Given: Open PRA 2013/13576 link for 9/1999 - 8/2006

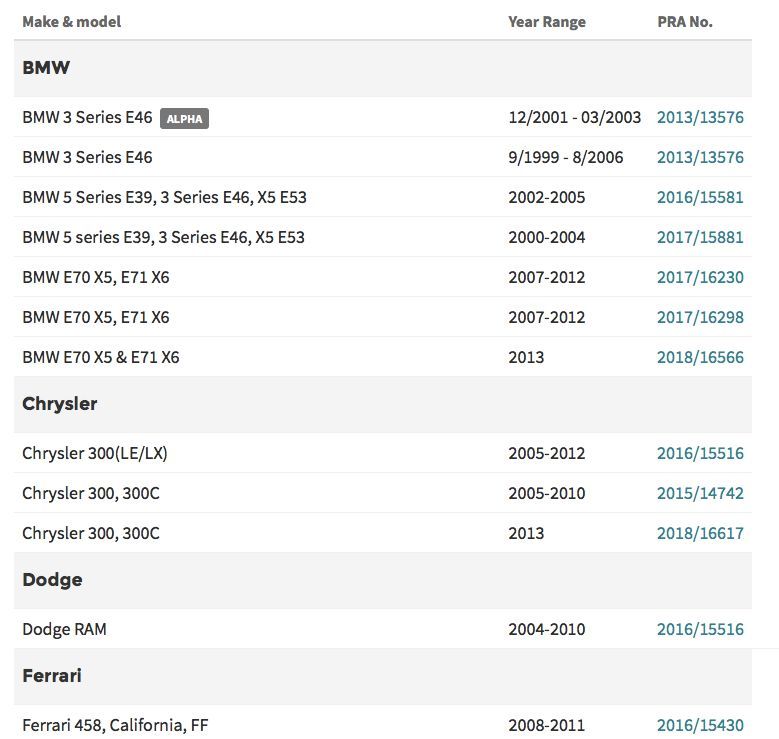Looking at the screenshot, I should pos(700,158).
